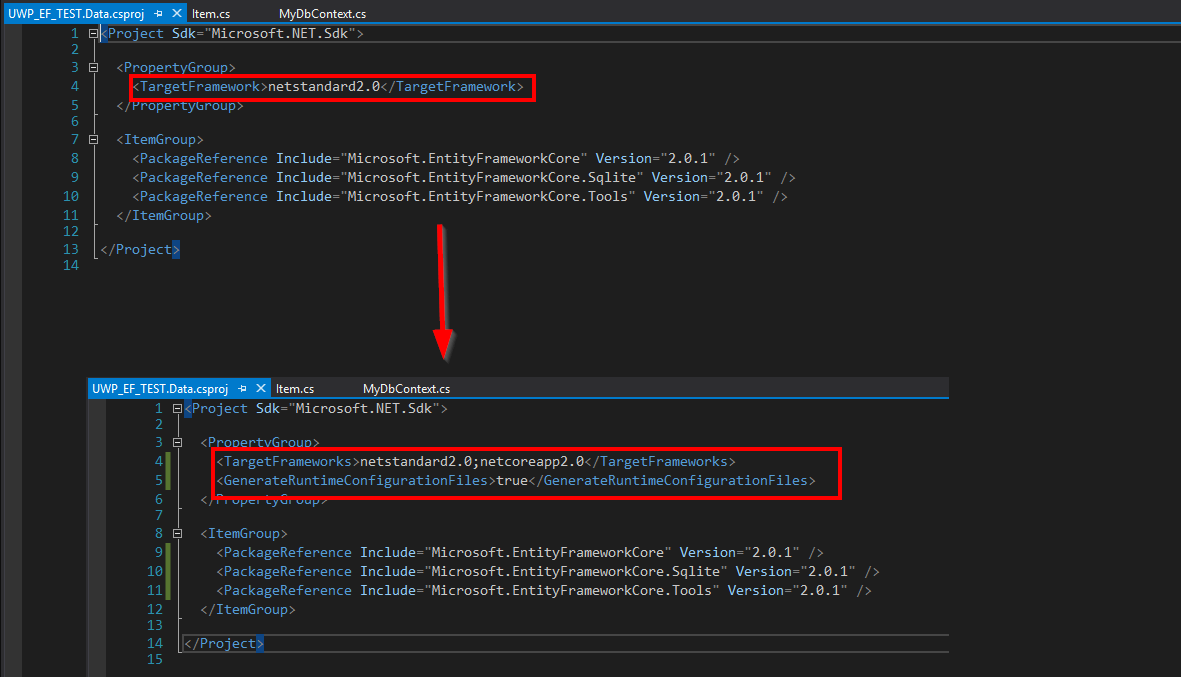The height and width of the screenshot is (677, 1181).
Task: Collapse the bottom editor's PropertyGroup element
Action: [176, 441]
